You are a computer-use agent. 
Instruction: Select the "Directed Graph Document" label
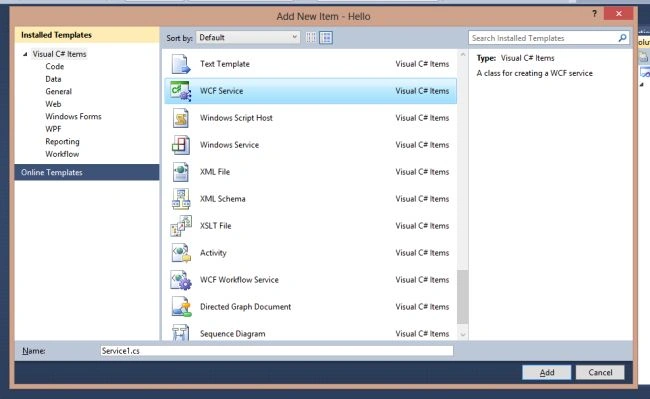(245, 307)
